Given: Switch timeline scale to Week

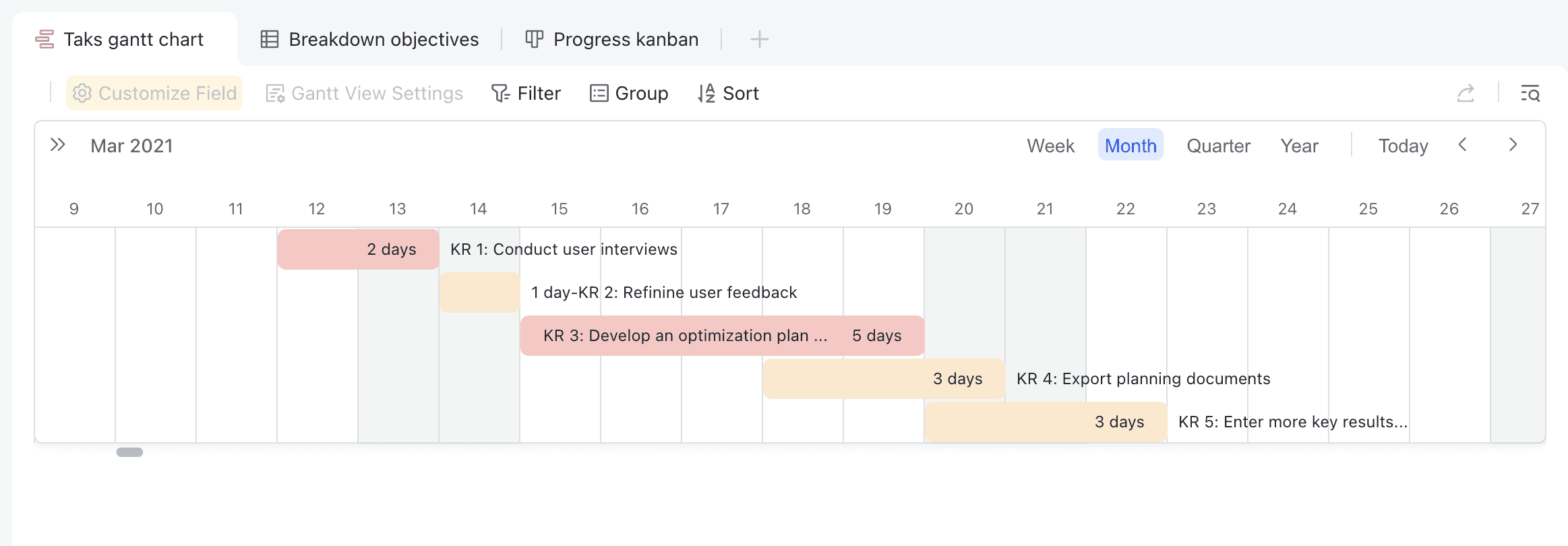Looking at the screenshot, I should click(x=1050, y=146).
